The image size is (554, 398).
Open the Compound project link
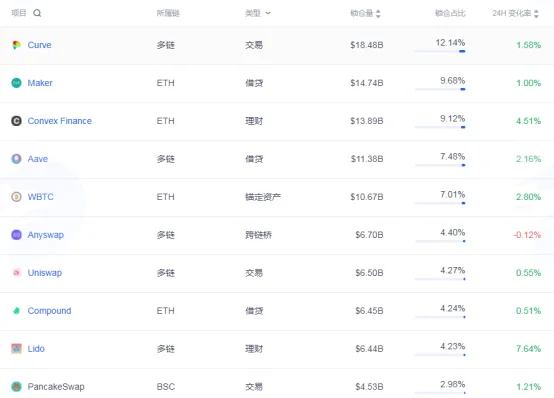pyautogui.click(x=49, y=311)
